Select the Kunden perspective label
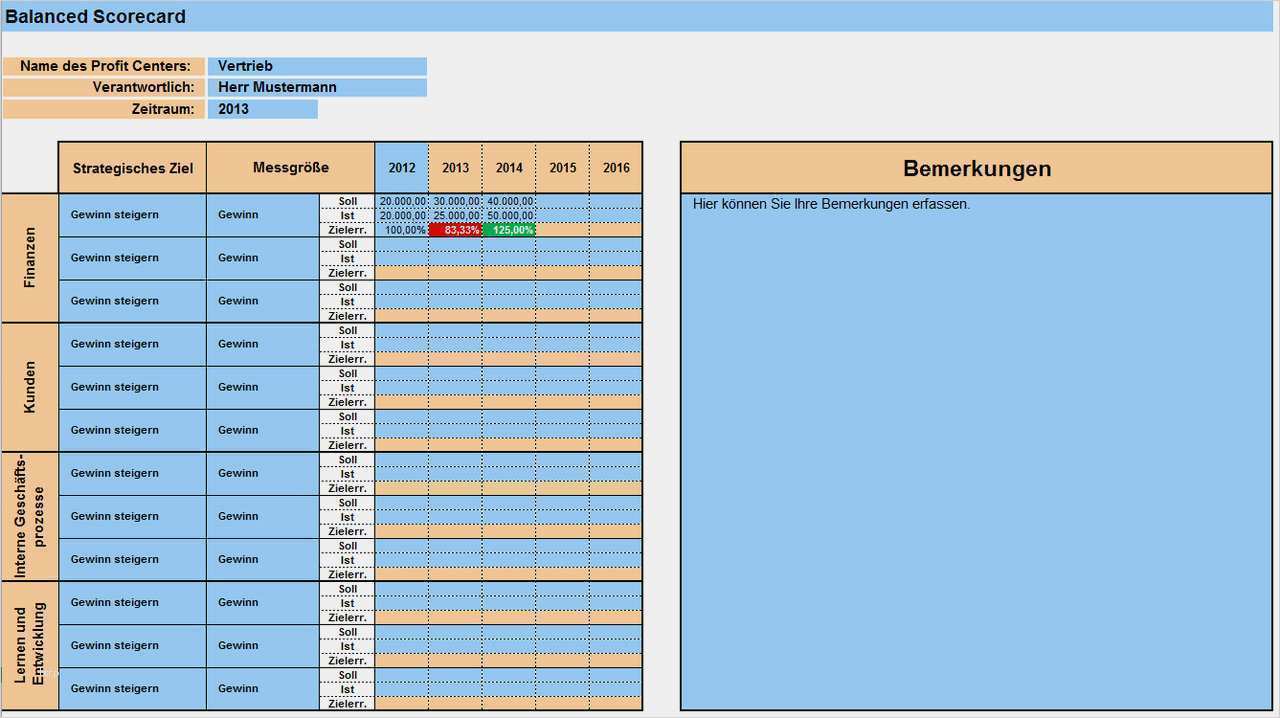 (x=29, y=386)
